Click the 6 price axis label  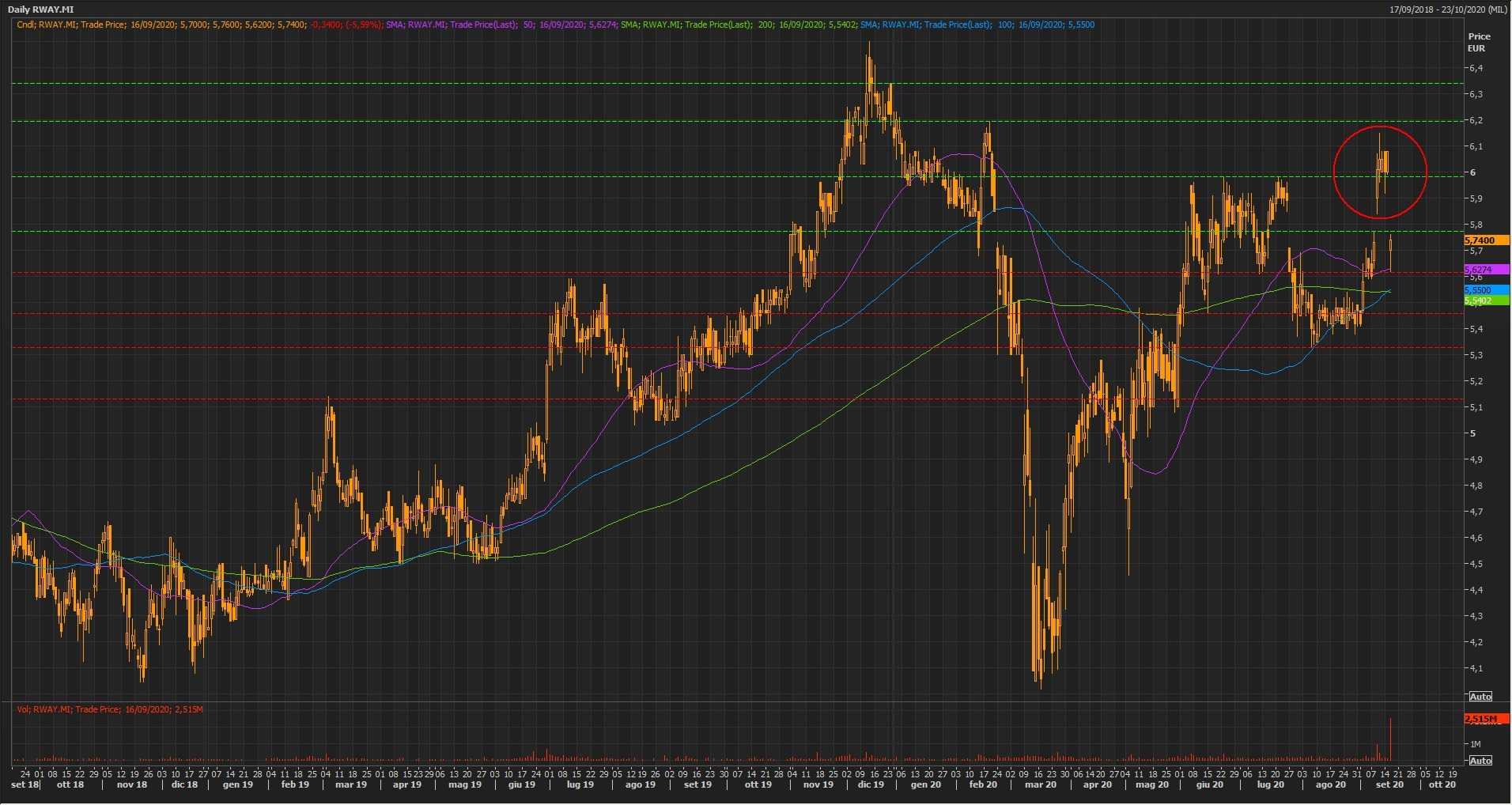click(x=1472, y=172)
